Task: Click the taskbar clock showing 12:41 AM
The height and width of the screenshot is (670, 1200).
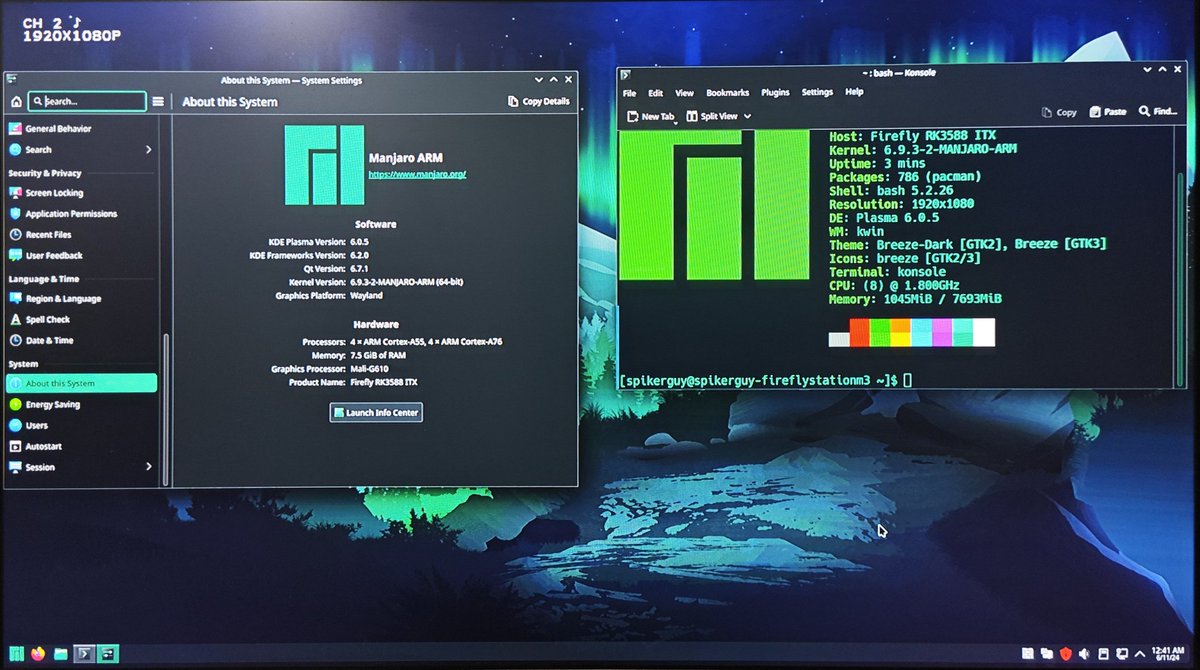Action: pos(1168,654)
